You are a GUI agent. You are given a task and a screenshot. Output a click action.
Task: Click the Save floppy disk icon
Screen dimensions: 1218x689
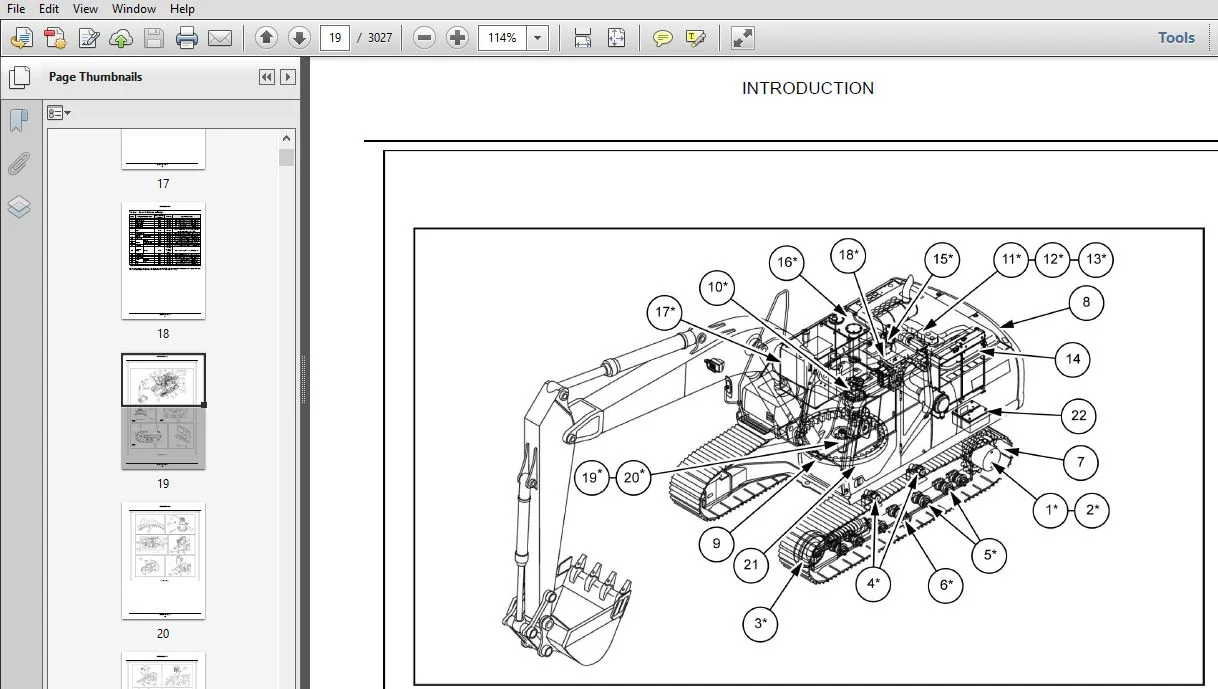(x=153, y=39)
